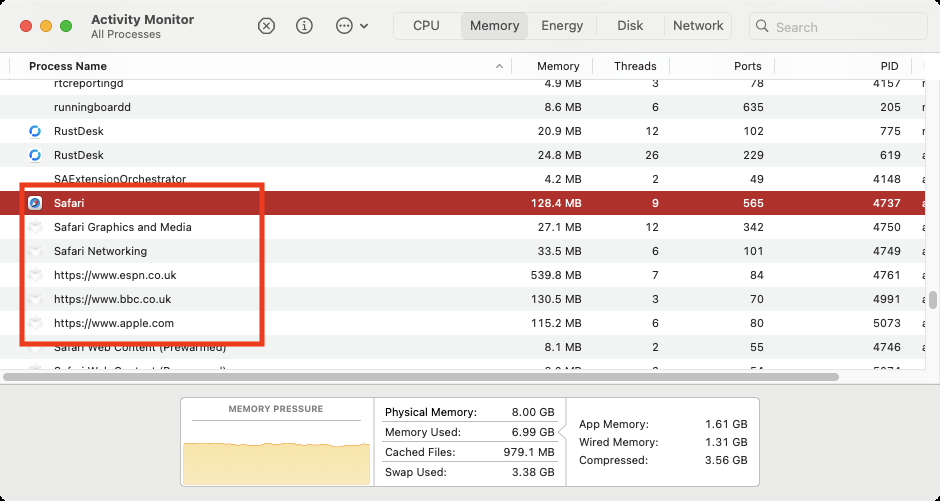This screenshot has width=940, height=501.
Task: Click the Compressed 3.56 GB entry
Action: click(663, 460)
